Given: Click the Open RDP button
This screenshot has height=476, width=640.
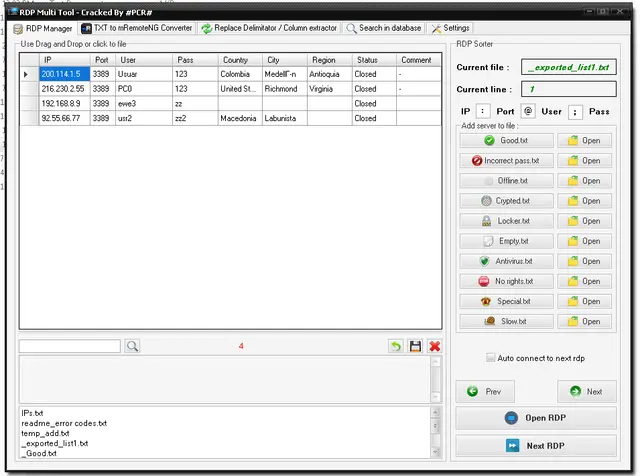Looking at the screenshot, I should pyautogui.click(x=535, y=417).
